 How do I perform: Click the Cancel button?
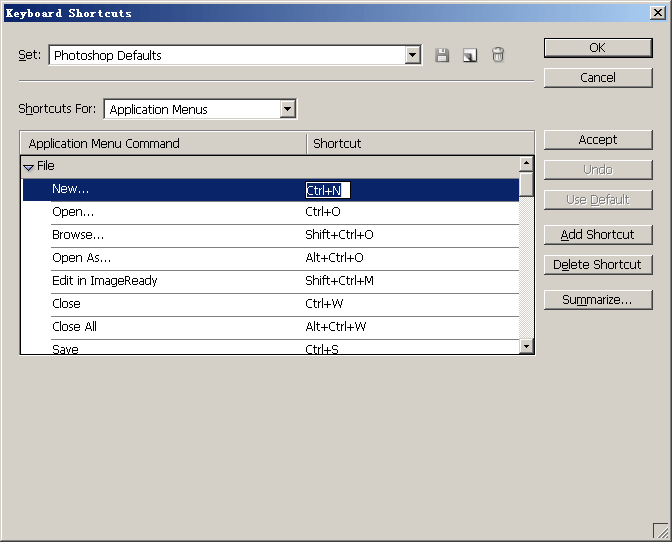click(598, 78)
